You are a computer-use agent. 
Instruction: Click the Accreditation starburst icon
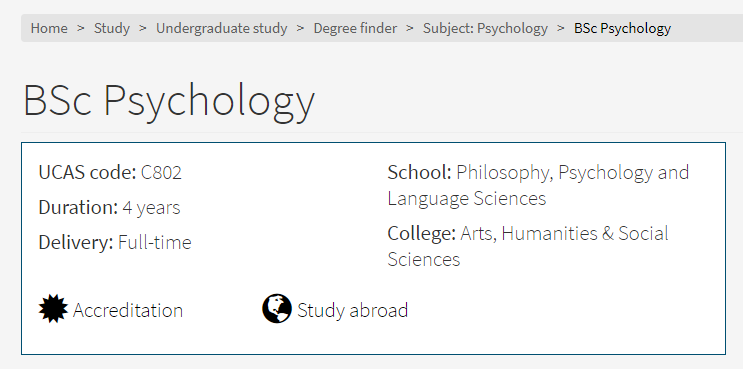tap(53, 309)
